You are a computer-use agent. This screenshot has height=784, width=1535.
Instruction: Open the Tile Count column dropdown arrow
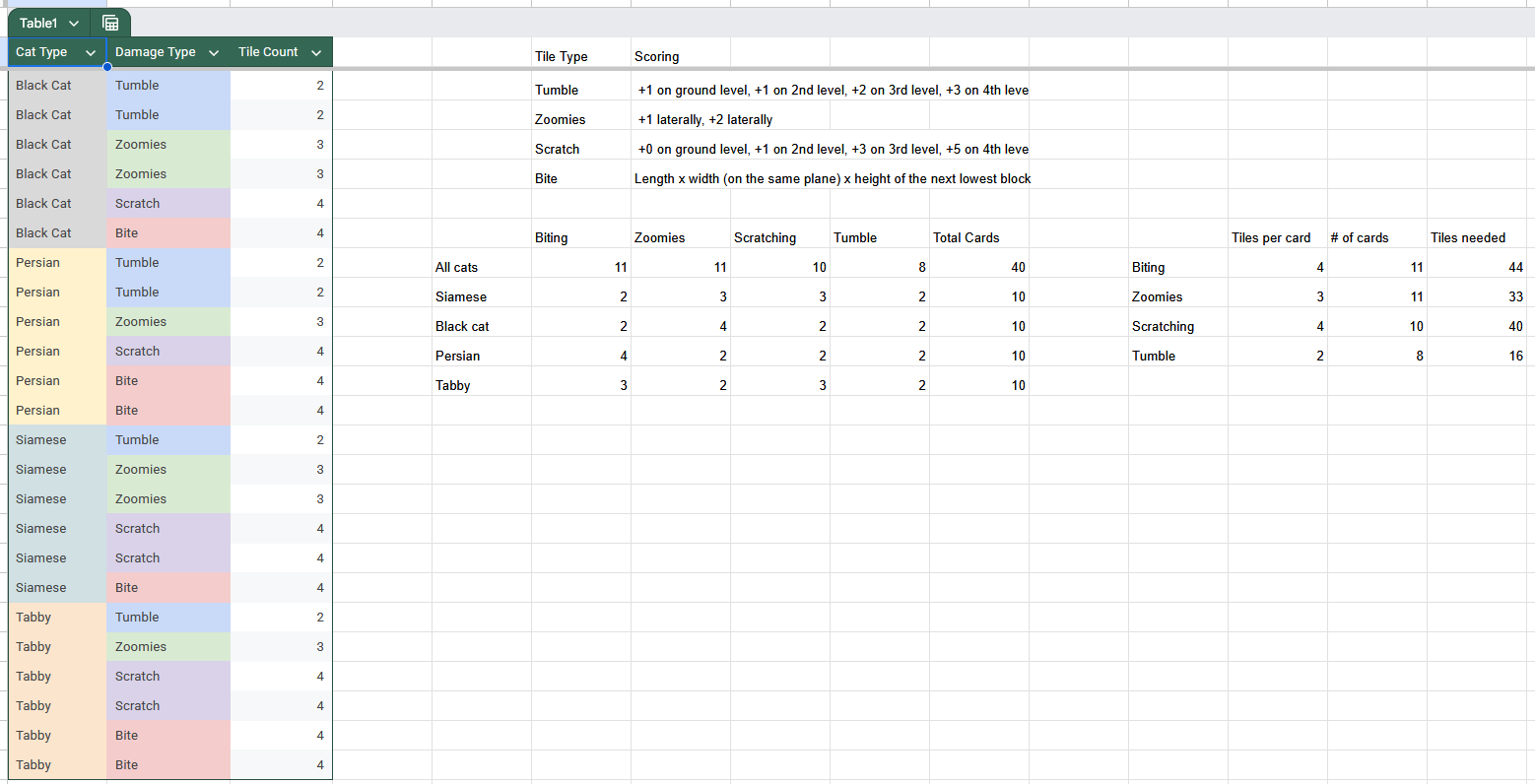[x=316, y=53]
